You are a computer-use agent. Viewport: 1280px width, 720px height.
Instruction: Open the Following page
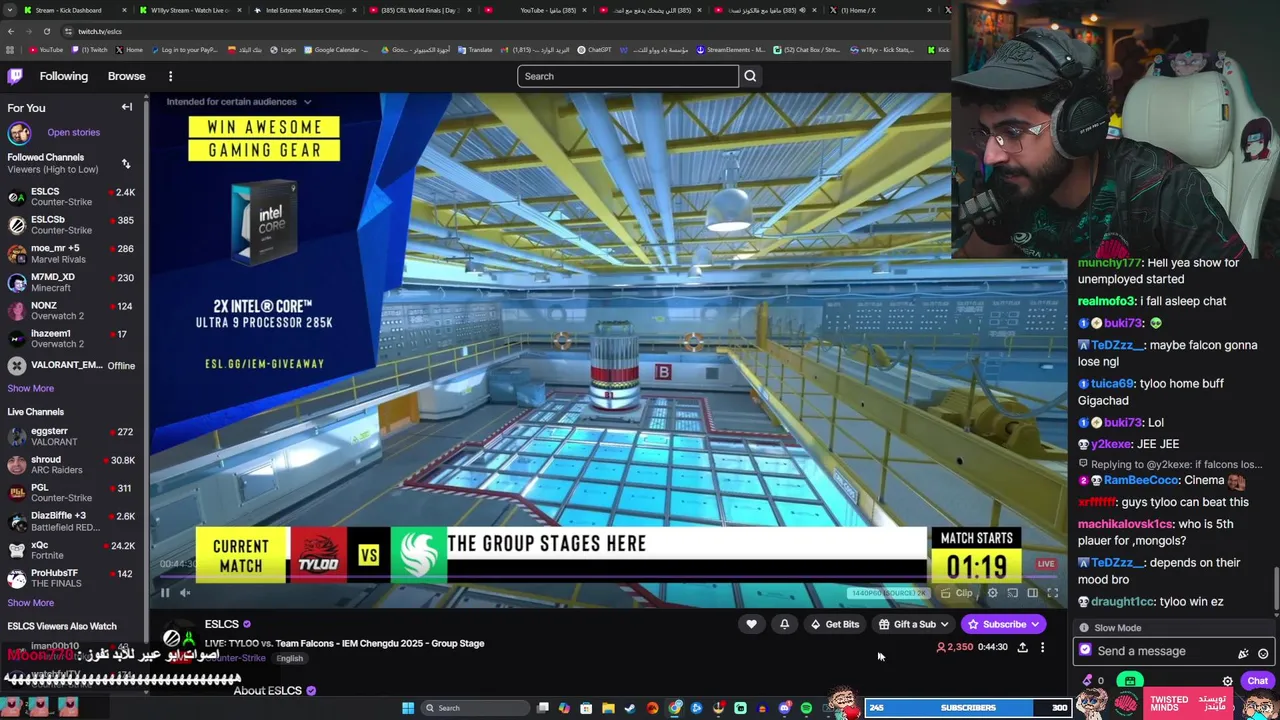pyautogui.click(x=64, y=76)
